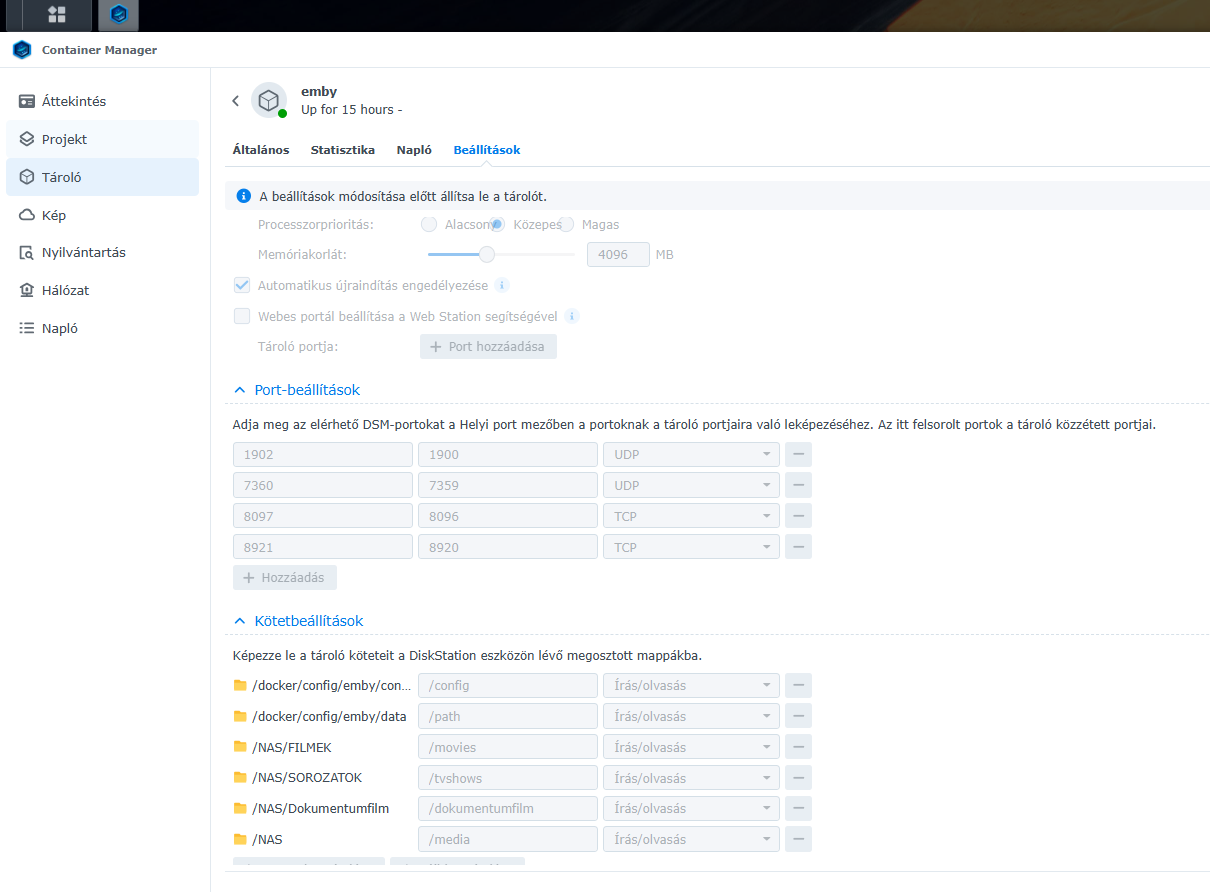
Task: Open permission dropdown for /movies volume
Action: pyautogui.click(x=691, y=748)
